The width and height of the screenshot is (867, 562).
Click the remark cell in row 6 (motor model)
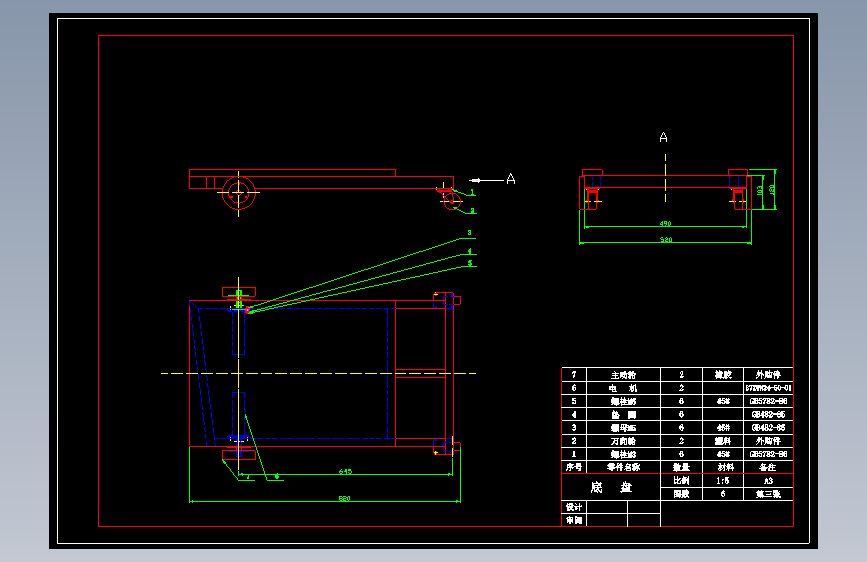tap(769, 388)
